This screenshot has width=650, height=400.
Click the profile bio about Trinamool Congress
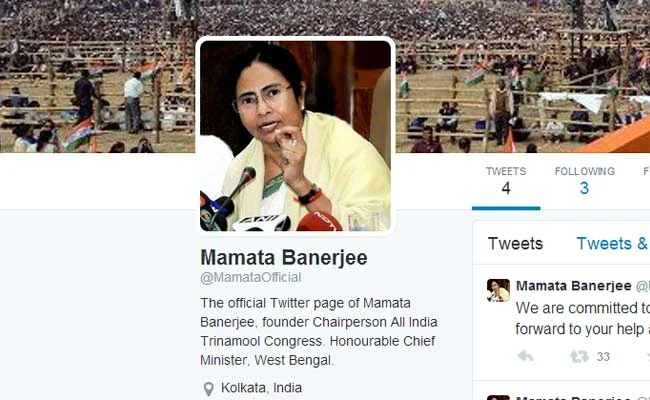318,332
